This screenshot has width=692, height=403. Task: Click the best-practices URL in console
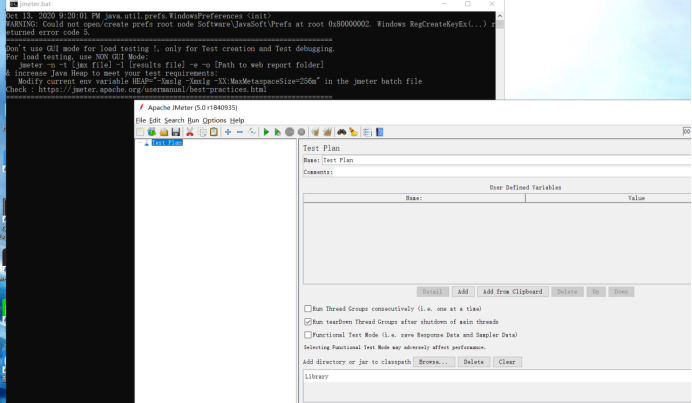(152, 90)
